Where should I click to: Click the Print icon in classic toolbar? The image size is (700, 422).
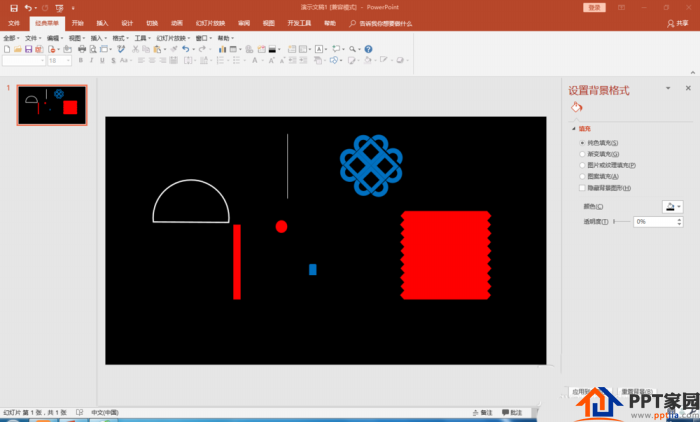[82, 49]
